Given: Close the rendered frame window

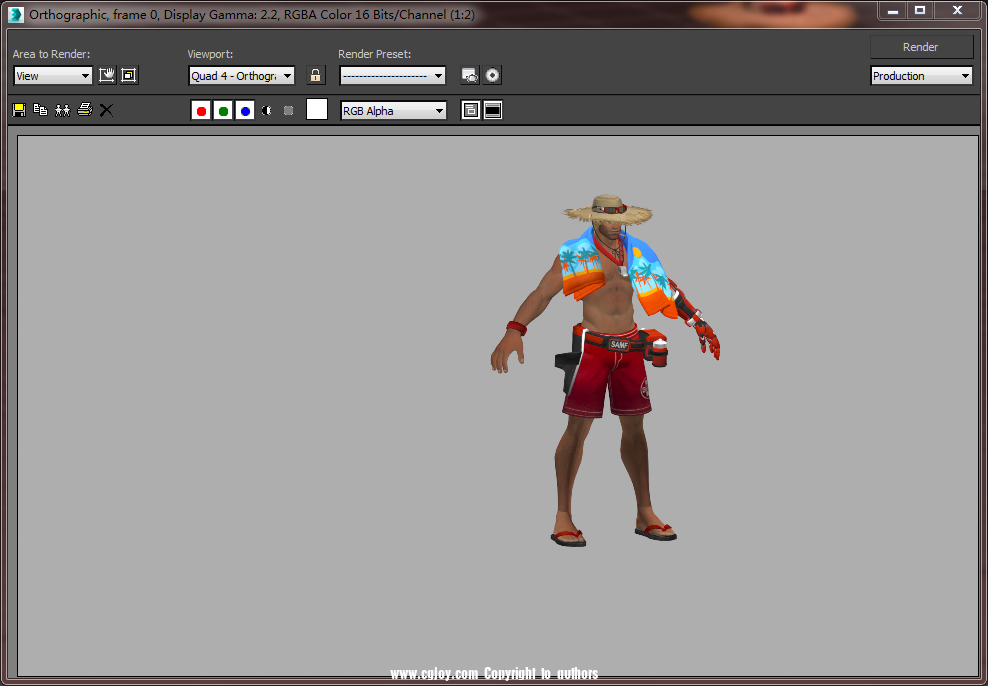Looking at the screenshot, I should [x=957, y=10].
